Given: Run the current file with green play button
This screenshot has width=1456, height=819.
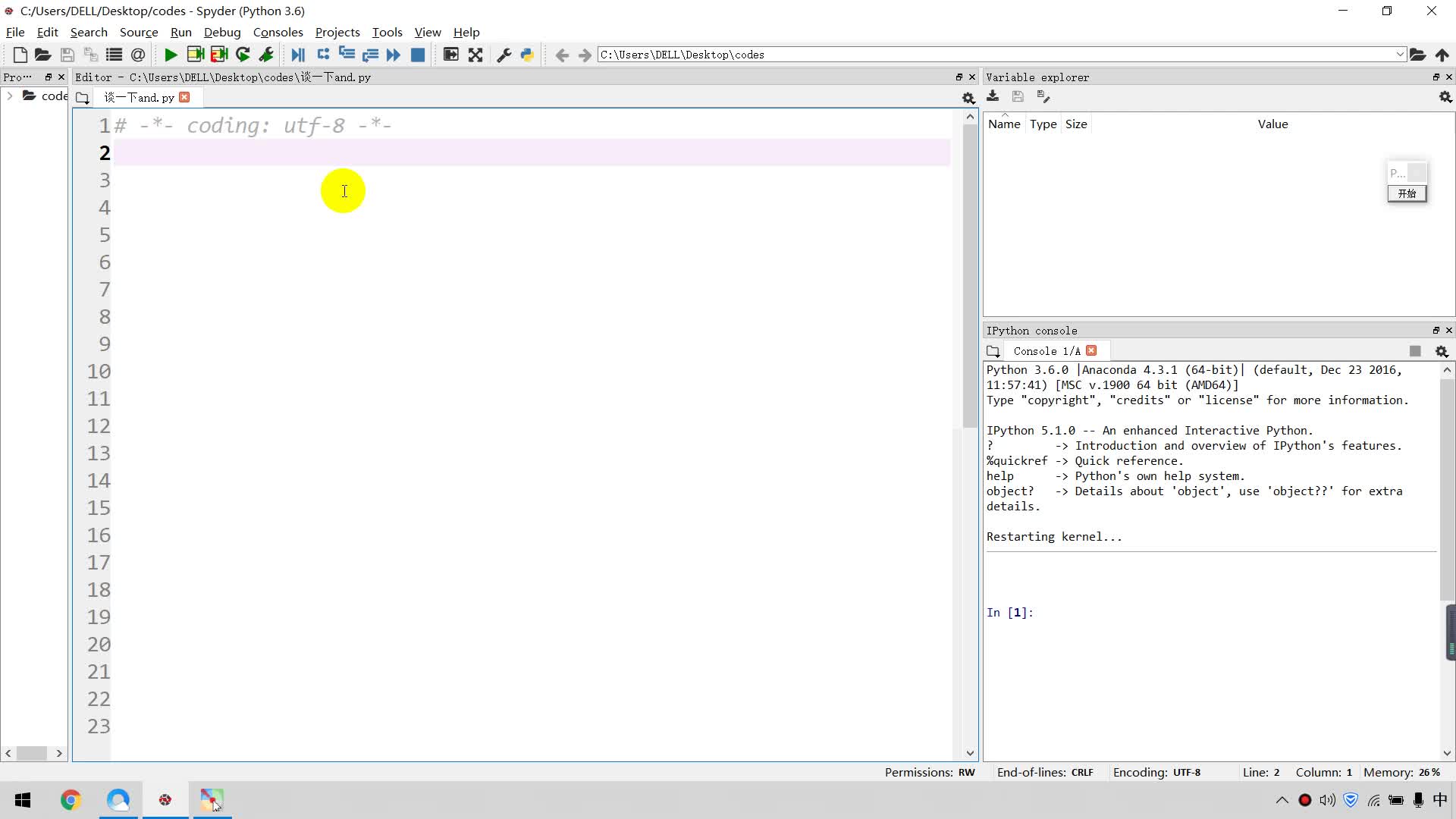Looking at the screenshot, I should click(x=171, y=55).
